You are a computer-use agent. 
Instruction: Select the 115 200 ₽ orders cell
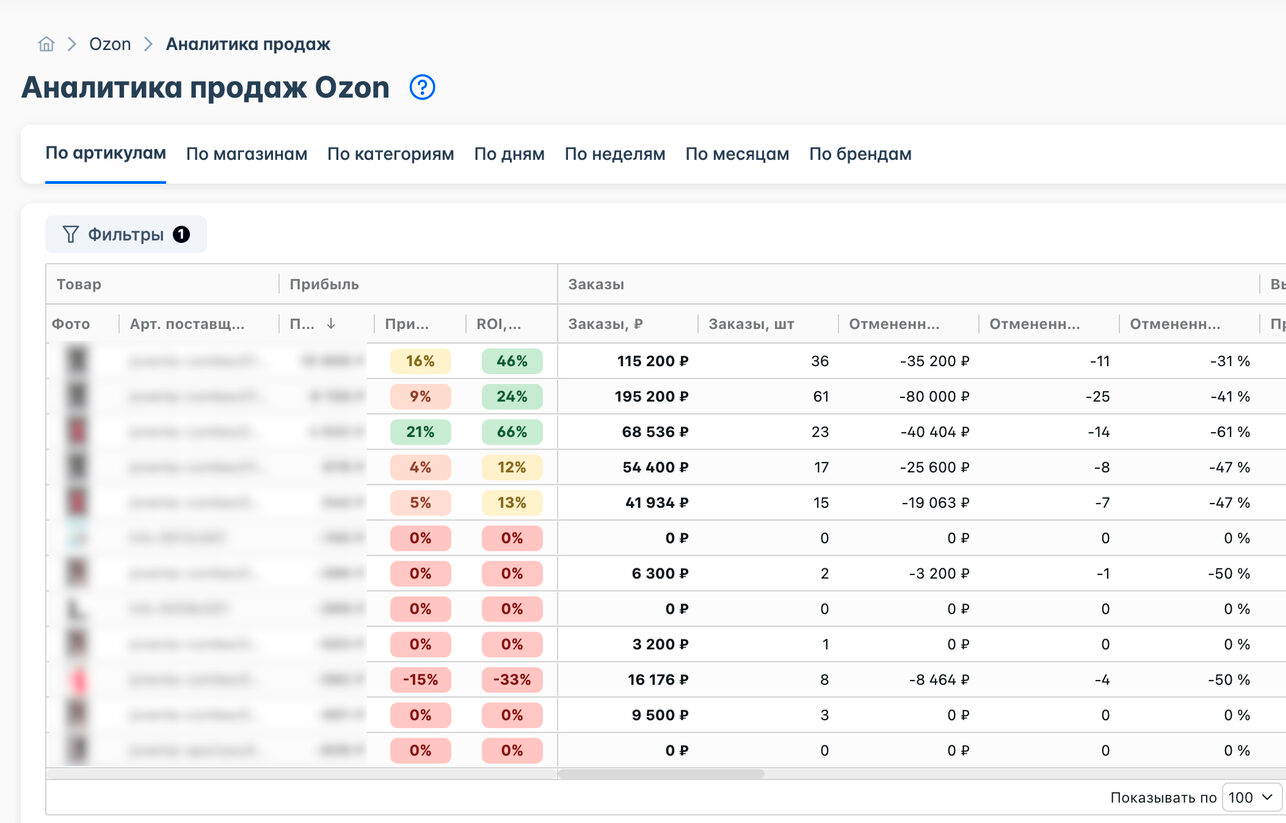pos(628,361)
